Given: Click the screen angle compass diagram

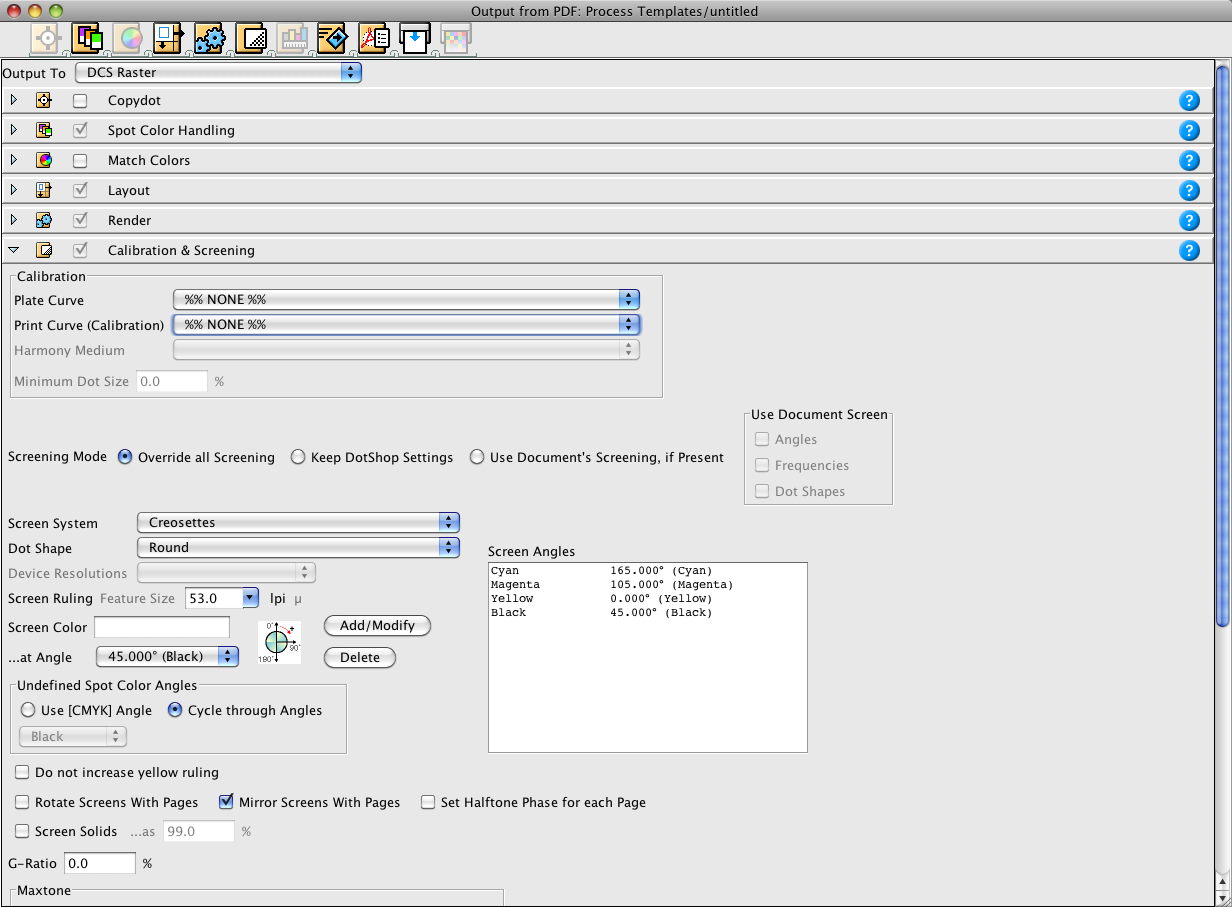Looking at the screenshot, I should (279, 642).
